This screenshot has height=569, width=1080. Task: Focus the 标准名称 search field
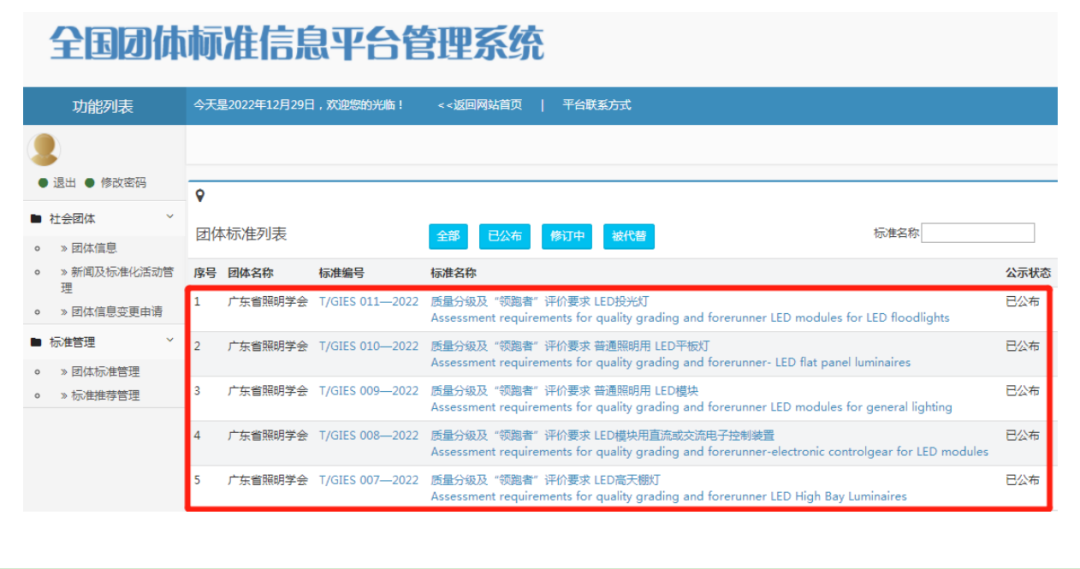point(977,233)
